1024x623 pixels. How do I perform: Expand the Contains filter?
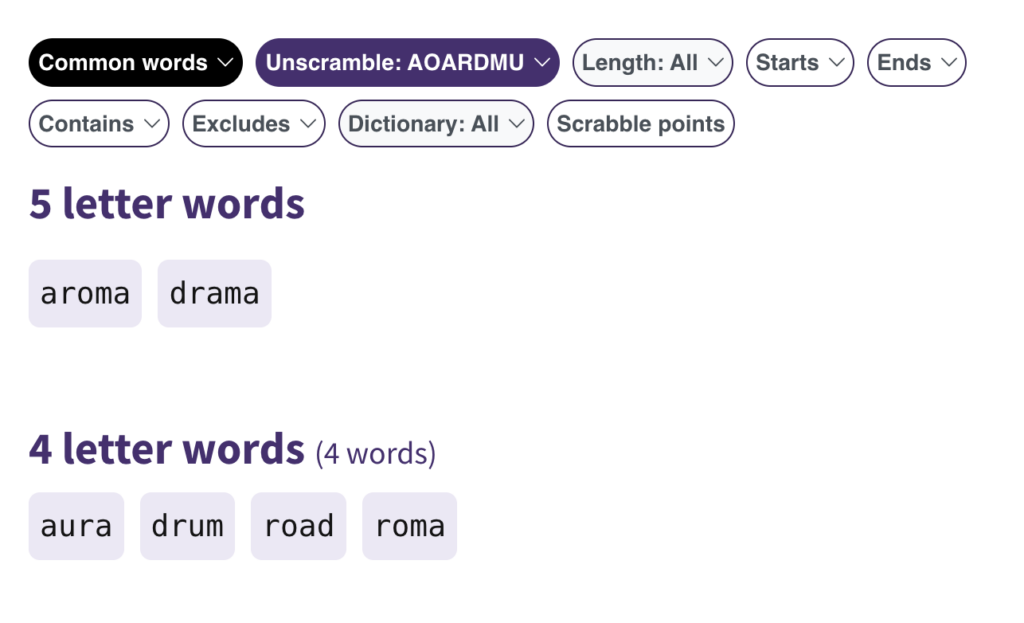coord(98,124)
